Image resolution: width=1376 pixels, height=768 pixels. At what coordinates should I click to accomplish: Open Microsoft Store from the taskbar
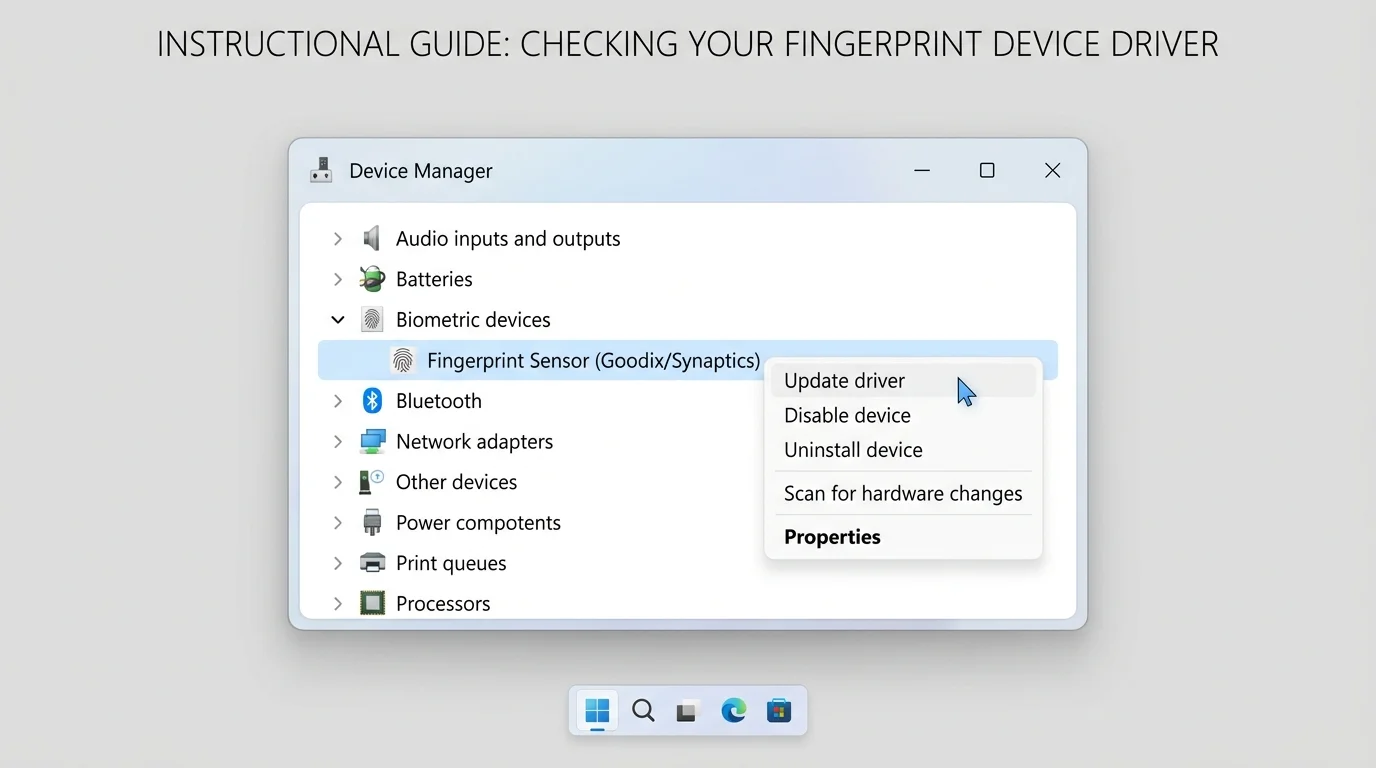pos(779,711)
